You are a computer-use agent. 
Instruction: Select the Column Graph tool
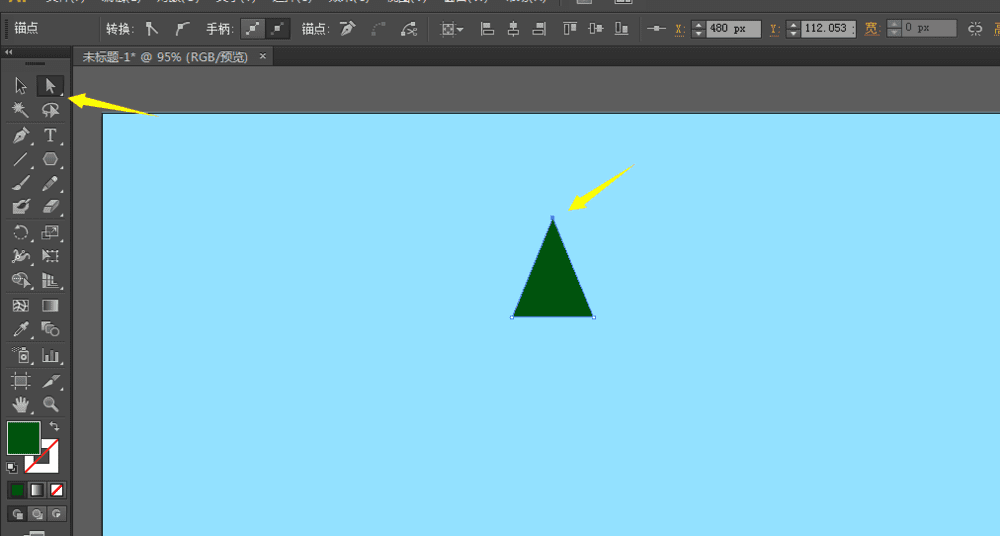[x=50, y=355]
